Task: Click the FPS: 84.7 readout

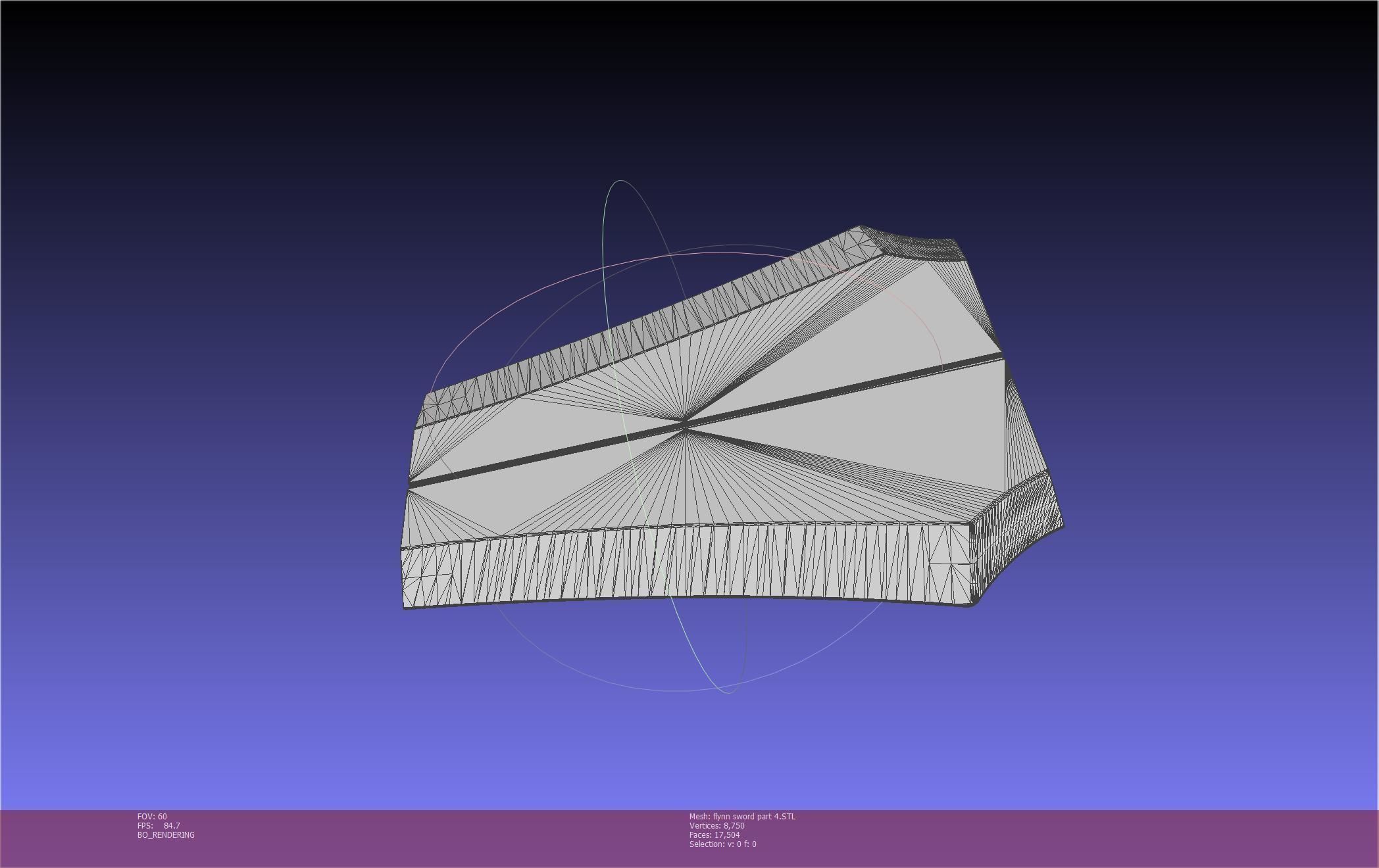Action: tap(159, 825)
